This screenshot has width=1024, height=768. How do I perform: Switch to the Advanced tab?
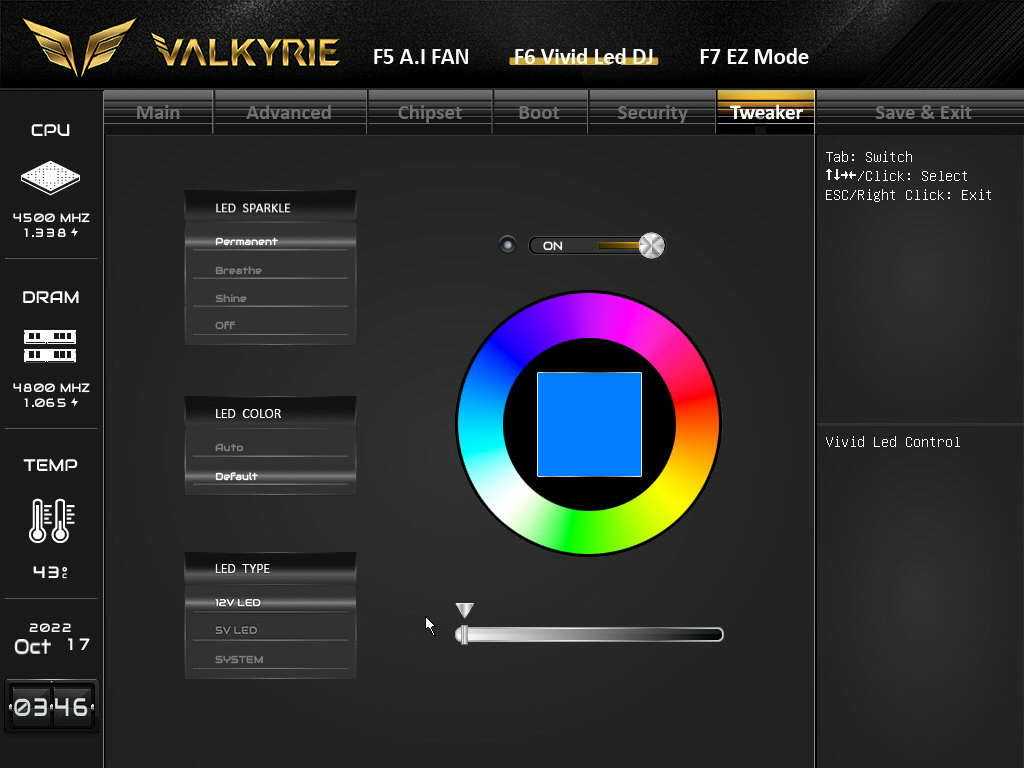(x=289, y=112)
